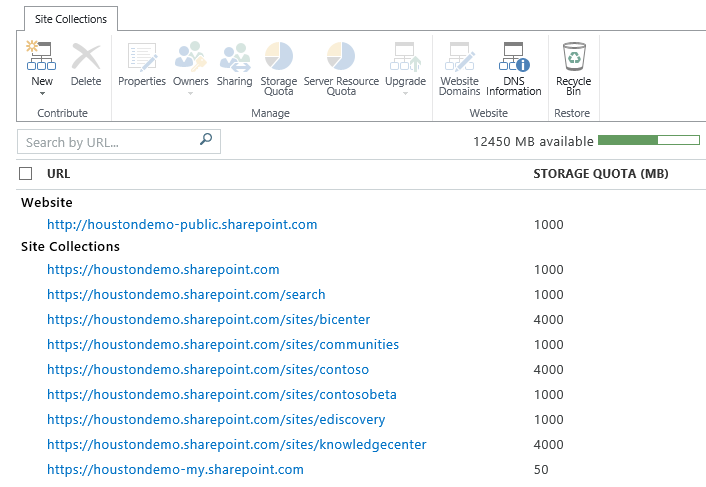Image resolution: width=706 pixels, height=487 pixels.
Task: Open https://houstondemo-my.sharepoint.com link
Action: click(x=175, y=469)
